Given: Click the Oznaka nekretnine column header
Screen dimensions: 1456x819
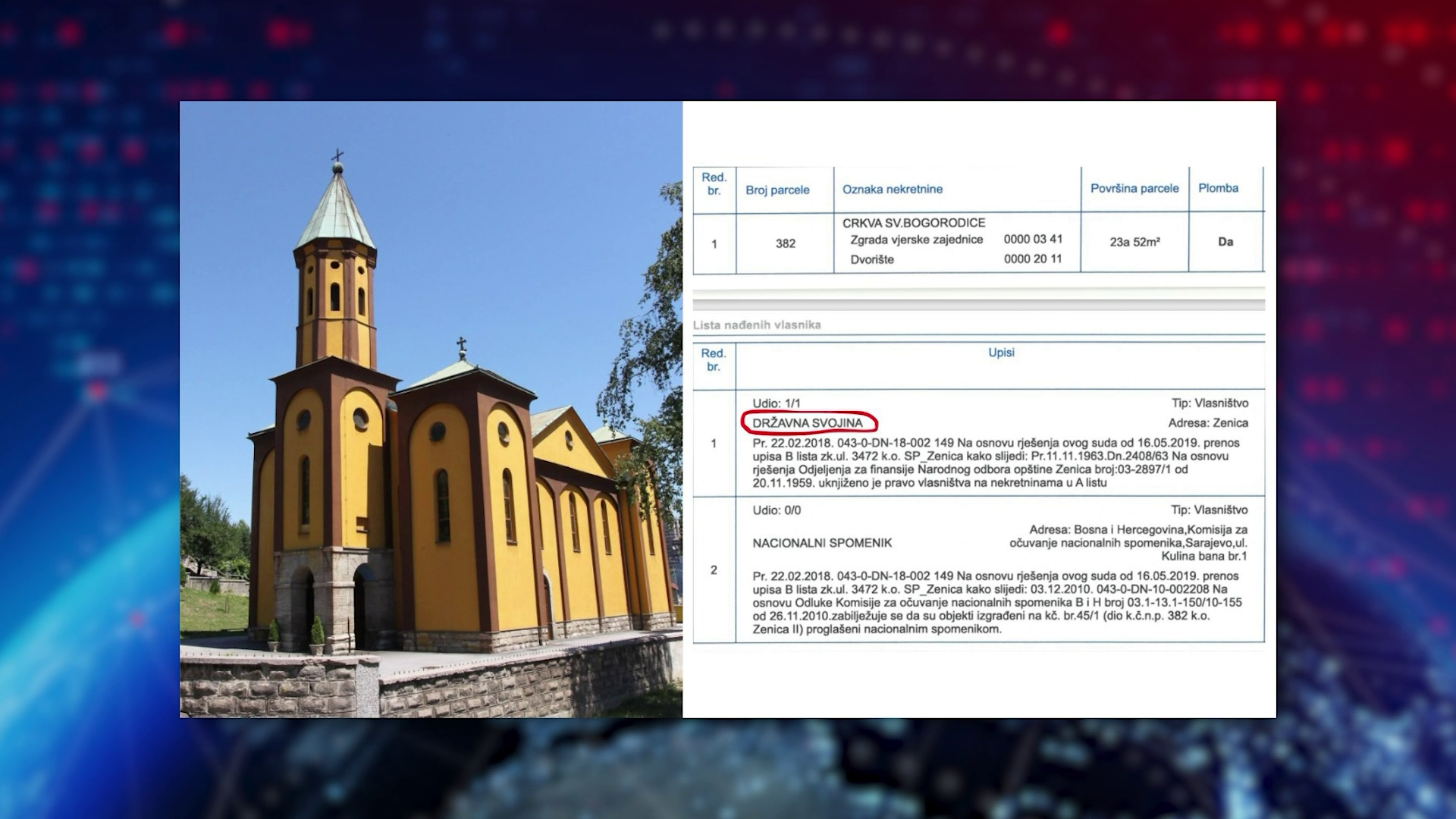Looking at the screenshot, I should 893,189.
